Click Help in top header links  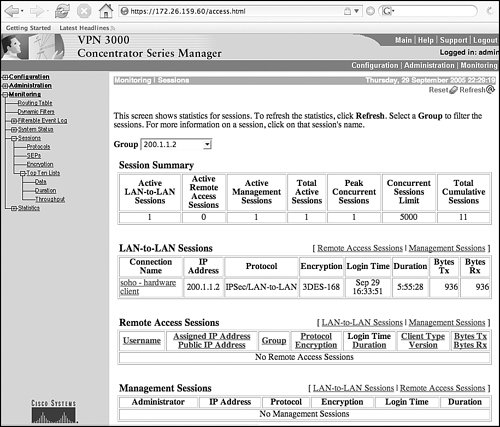(x=426, y=40)
